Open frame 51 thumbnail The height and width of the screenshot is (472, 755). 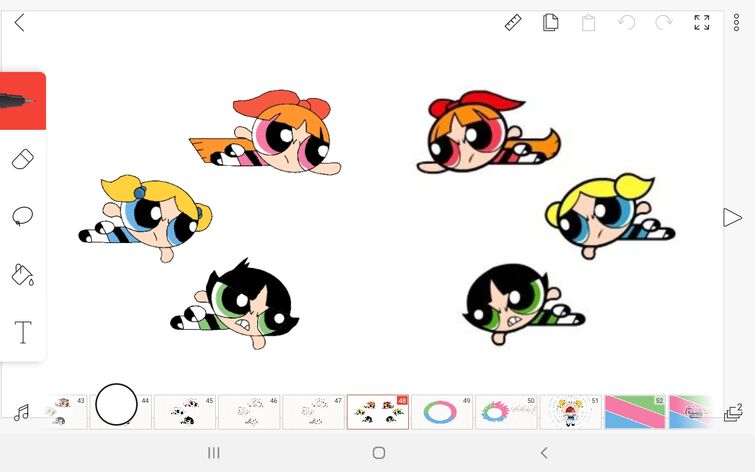click(571, 412)
